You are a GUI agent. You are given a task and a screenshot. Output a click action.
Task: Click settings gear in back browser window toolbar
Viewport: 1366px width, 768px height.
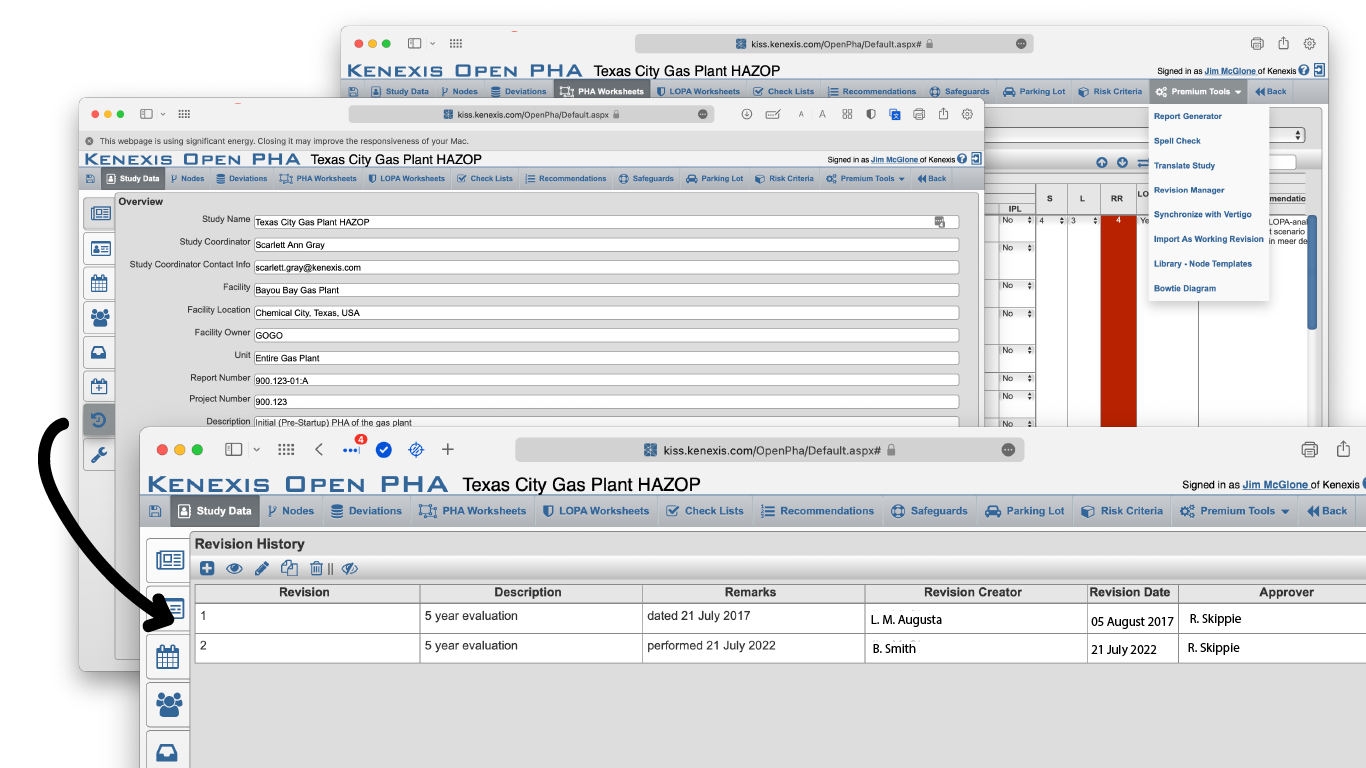click(1309, 44)
